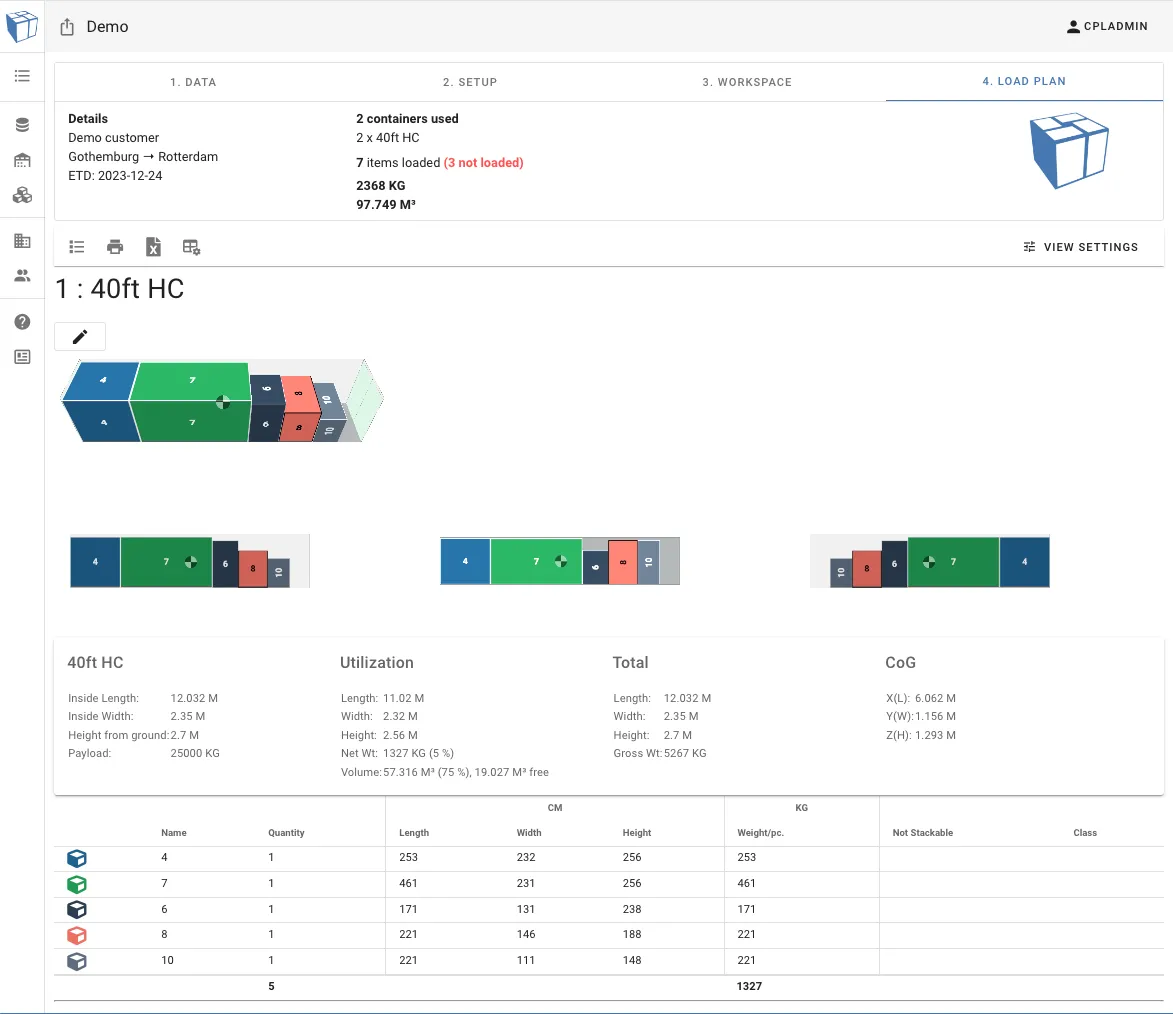1173x1014 pixels.
Task: Print the load plan
Action: (x=115, y=246)
